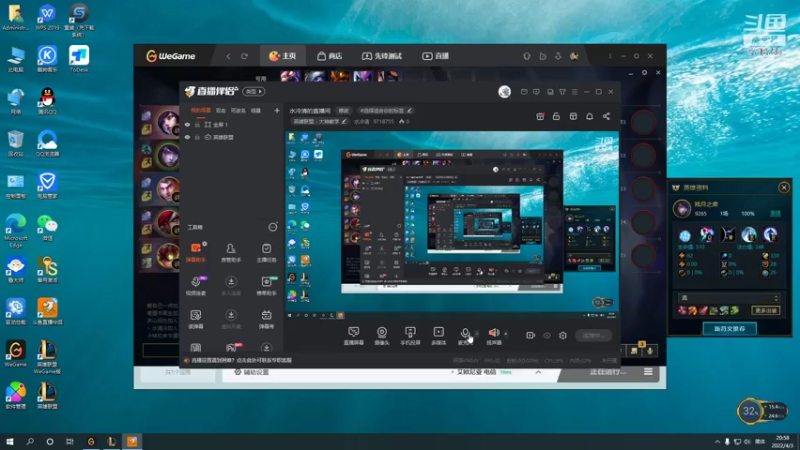Add 多媒体 media source

click(x=439, y=336)
